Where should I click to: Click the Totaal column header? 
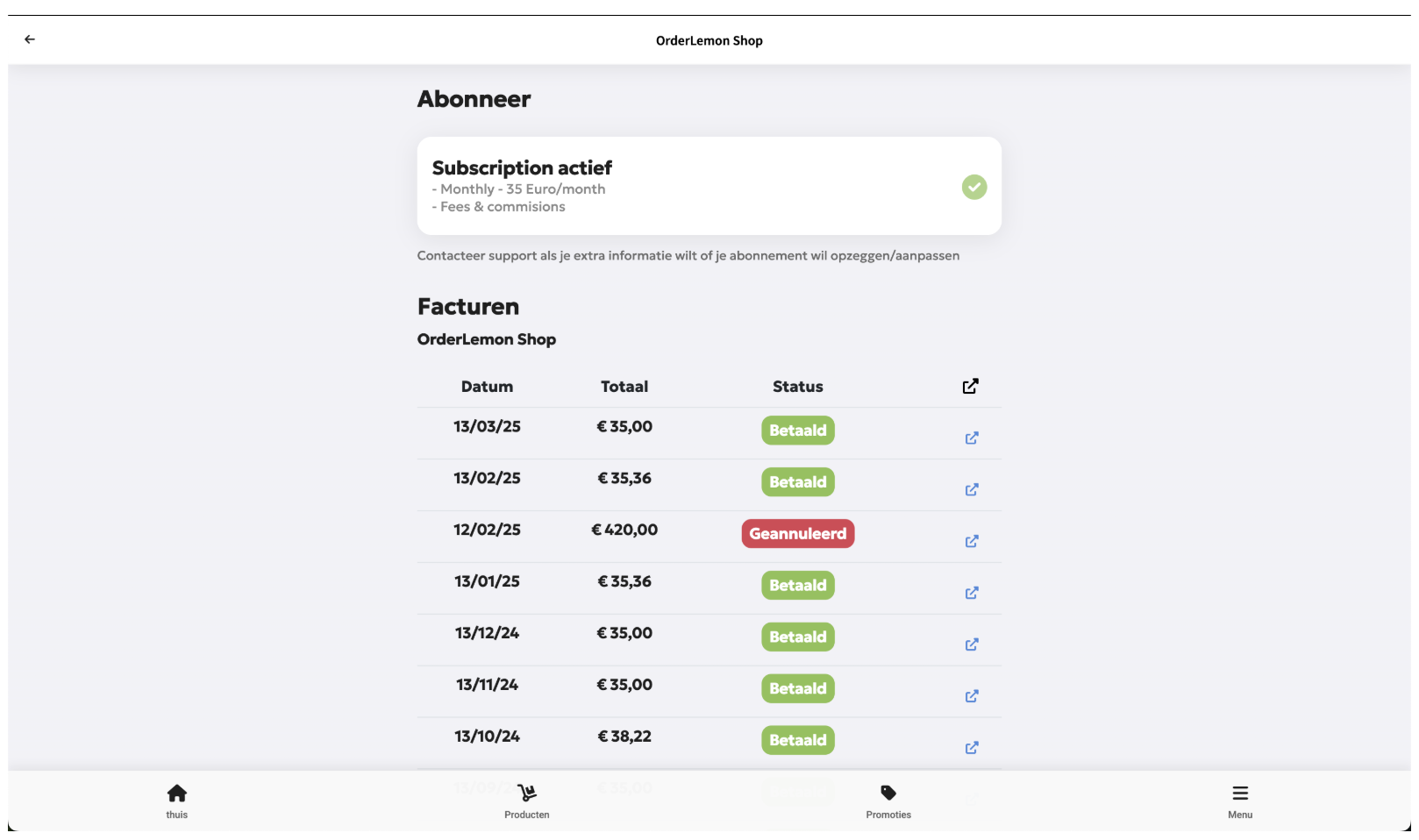coord(624,387)
